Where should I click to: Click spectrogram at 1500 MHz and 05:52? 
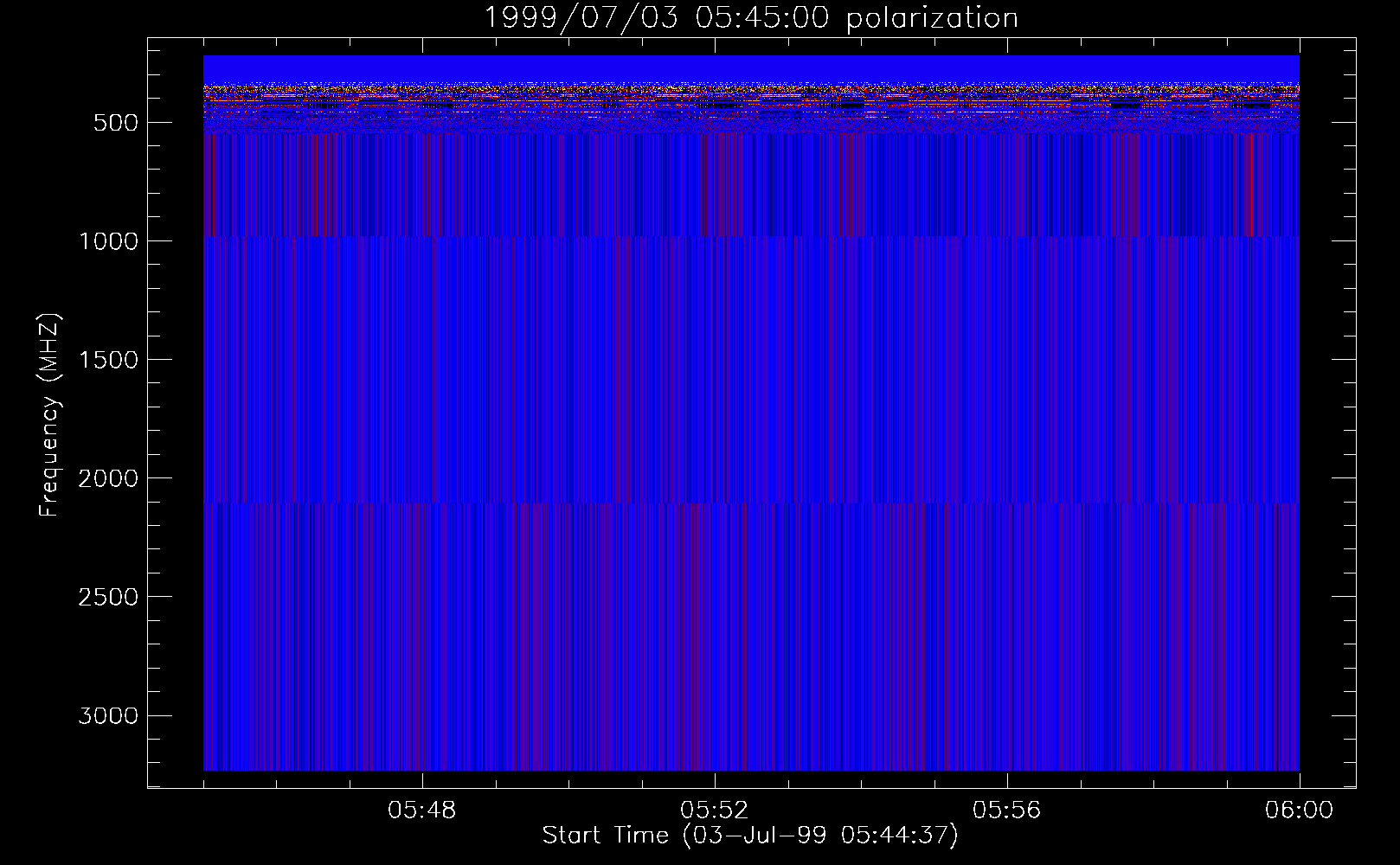point(715,359)
